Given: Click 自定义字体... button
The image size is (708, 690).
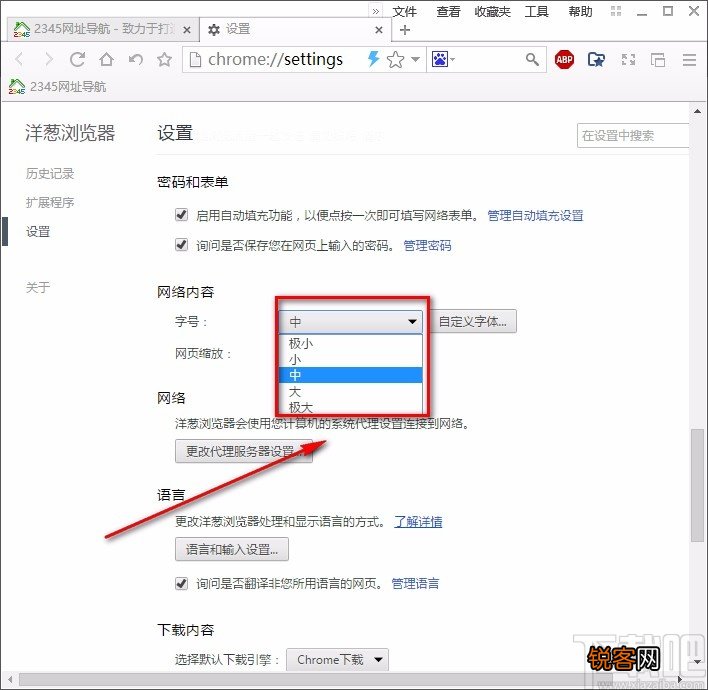Looking at the screenshot, I should pos(473,322).
